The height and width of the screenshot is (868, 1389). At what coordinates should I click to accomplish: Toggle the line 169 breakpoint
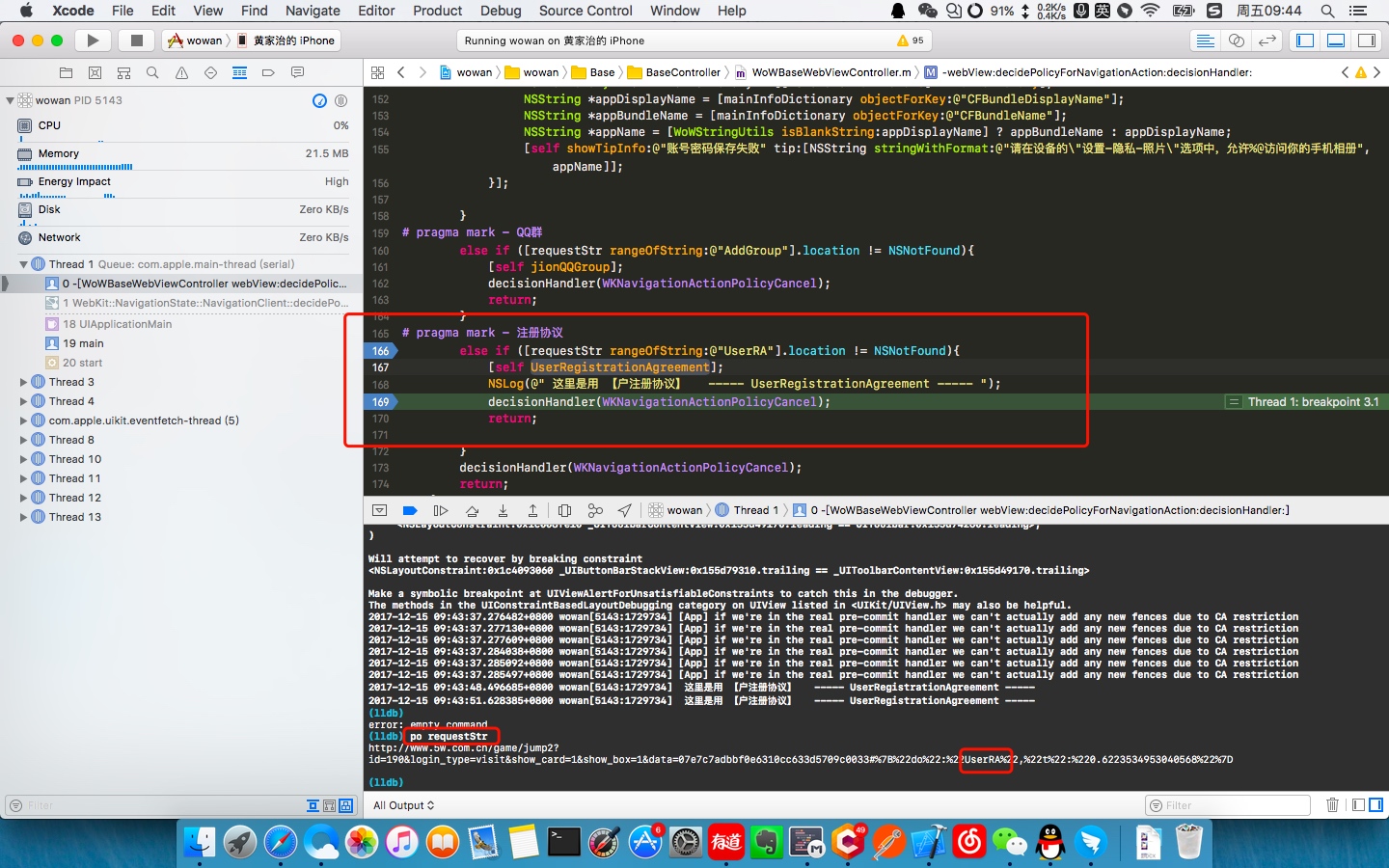380,402
